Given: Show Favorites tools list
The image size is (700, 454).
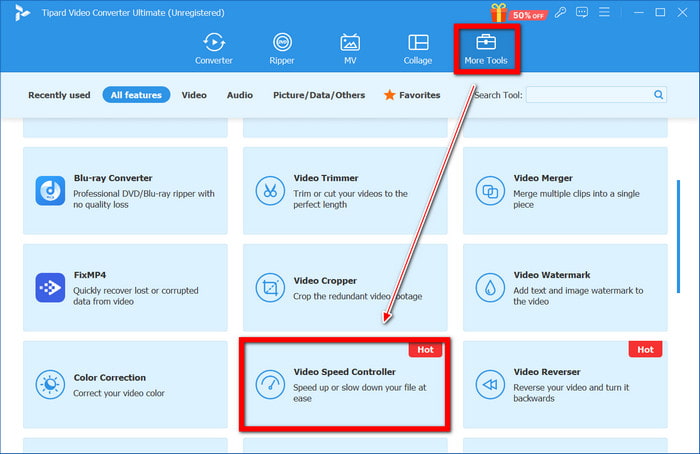Looking at the screenshot, I should [411, 95].
